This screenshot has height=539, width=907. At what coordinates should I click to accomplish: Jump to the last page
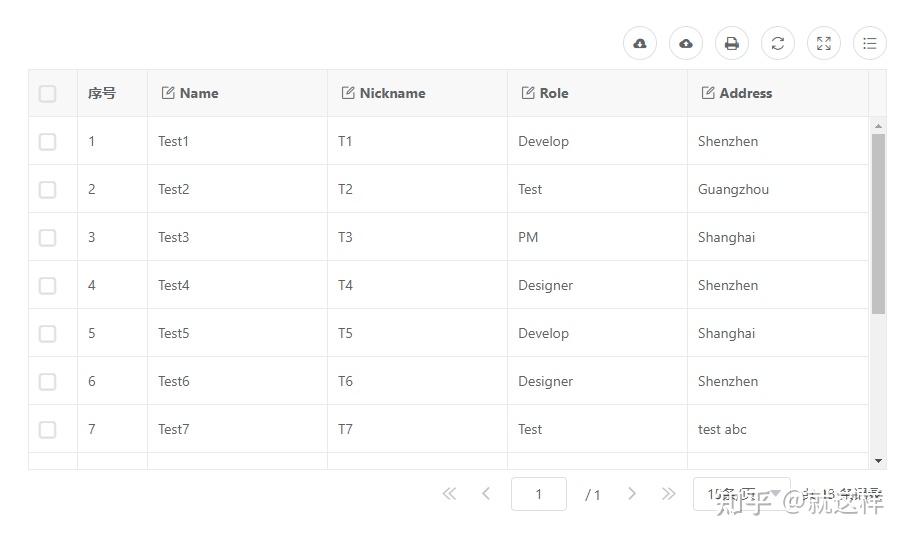(669, 494)
